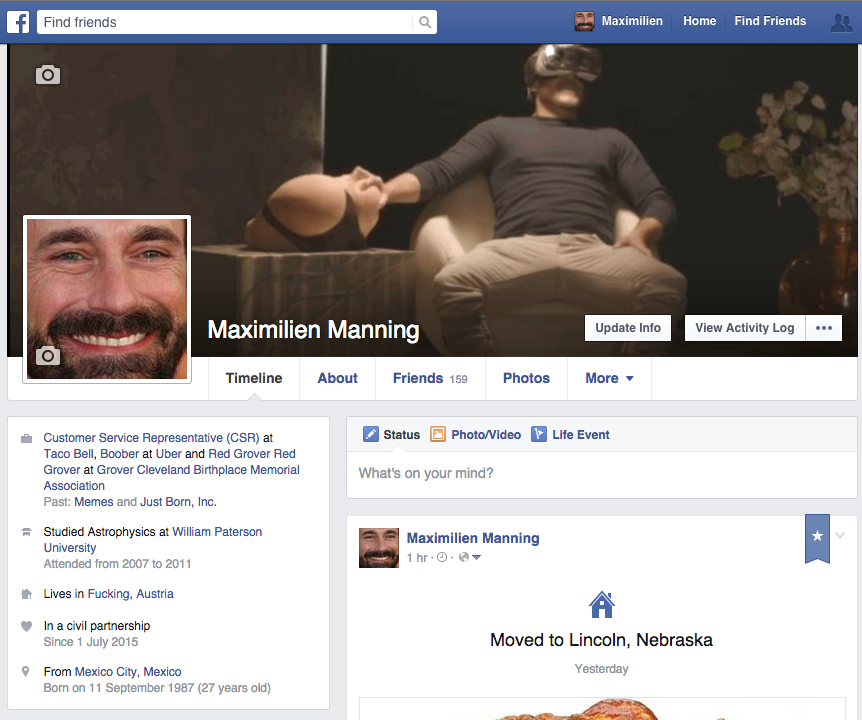Click the briefcase work icon
This screenshot has width=862, height=720.
coord(26,439)
